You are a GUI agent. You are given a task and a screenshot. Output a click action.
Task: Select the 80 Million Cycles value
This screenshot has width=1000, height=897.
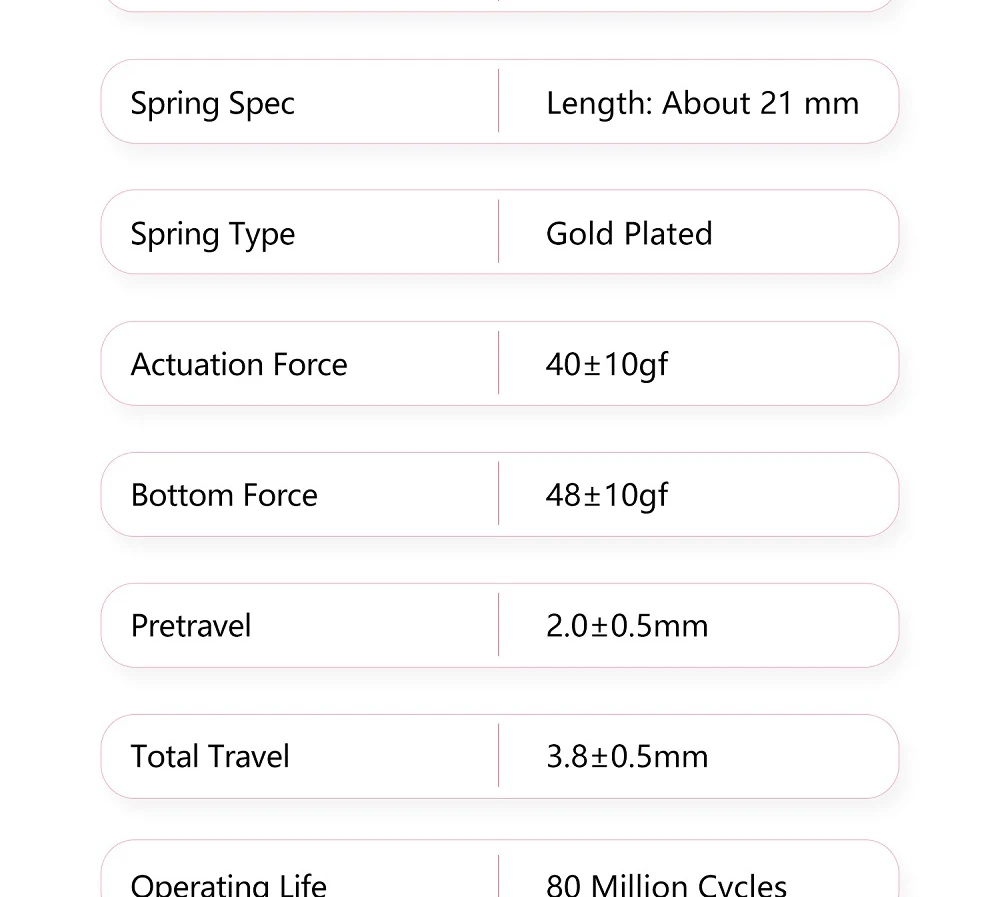click(666, 884)
